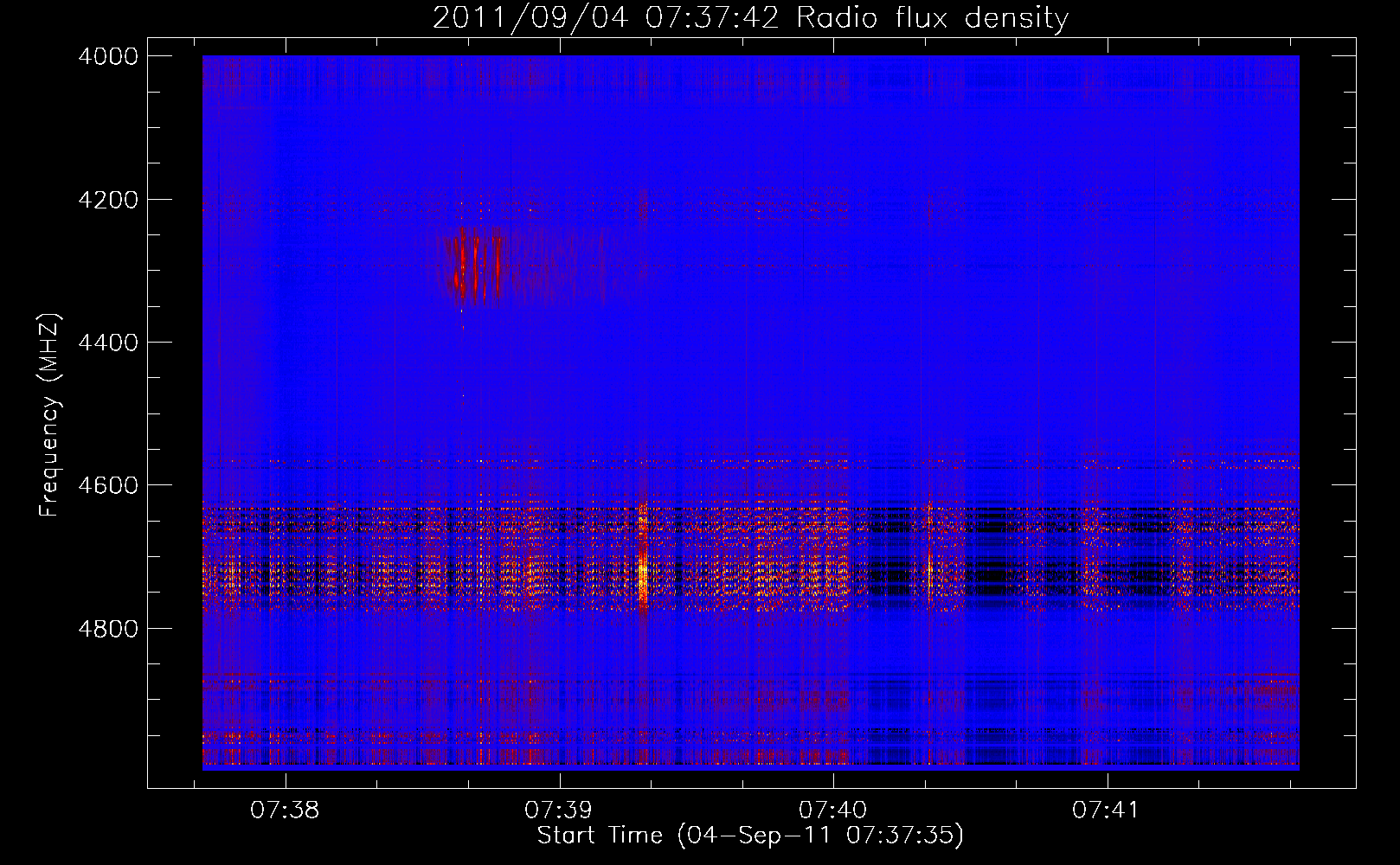Image resolution: width=1400 pixels, height=865 pixels.
Task: Click the 'Start Time (04-Sep-11 07:37:35)' axis title
Action: pyautogui.click(x=750, y=836)
